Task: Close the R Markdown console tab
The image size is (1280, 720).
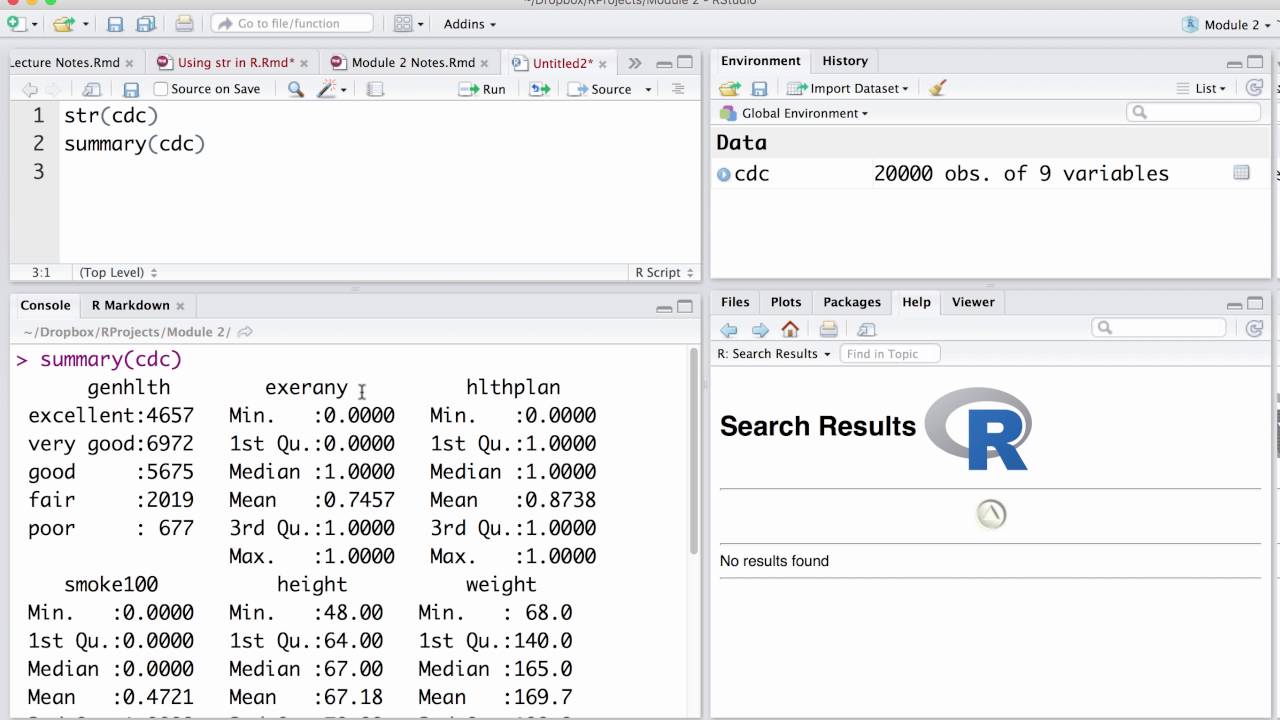Action: click(180, 306)
